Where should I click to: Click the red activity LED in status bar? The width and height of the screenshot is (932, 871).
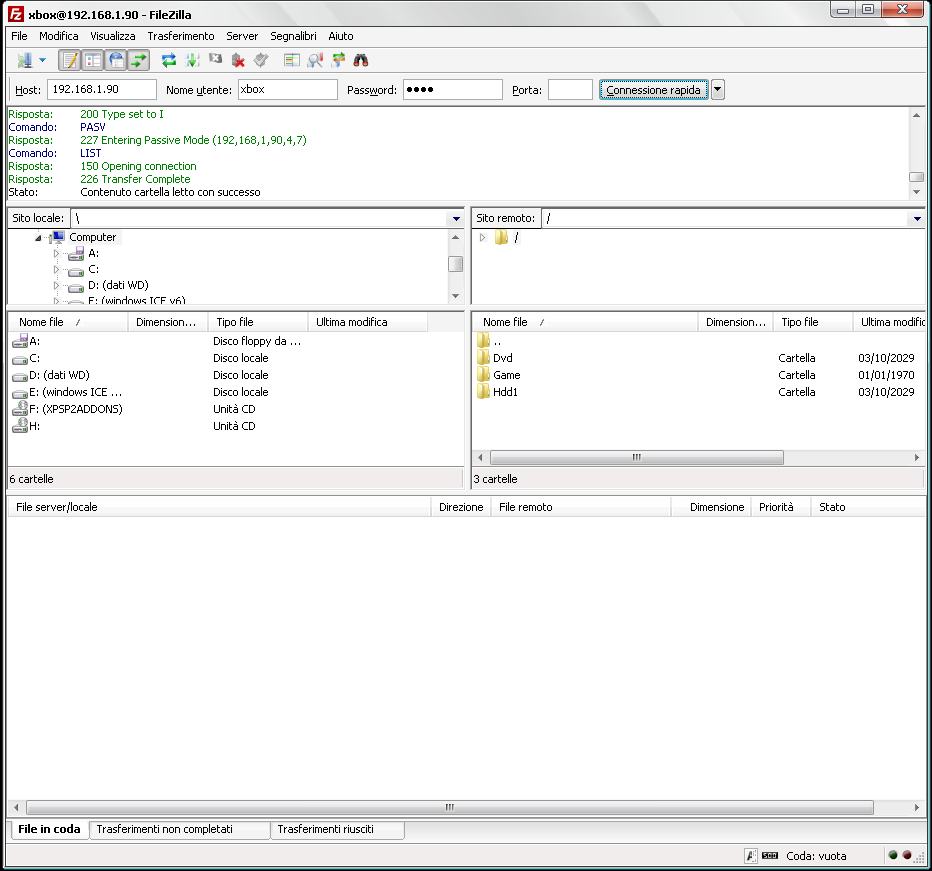(907, 855)
